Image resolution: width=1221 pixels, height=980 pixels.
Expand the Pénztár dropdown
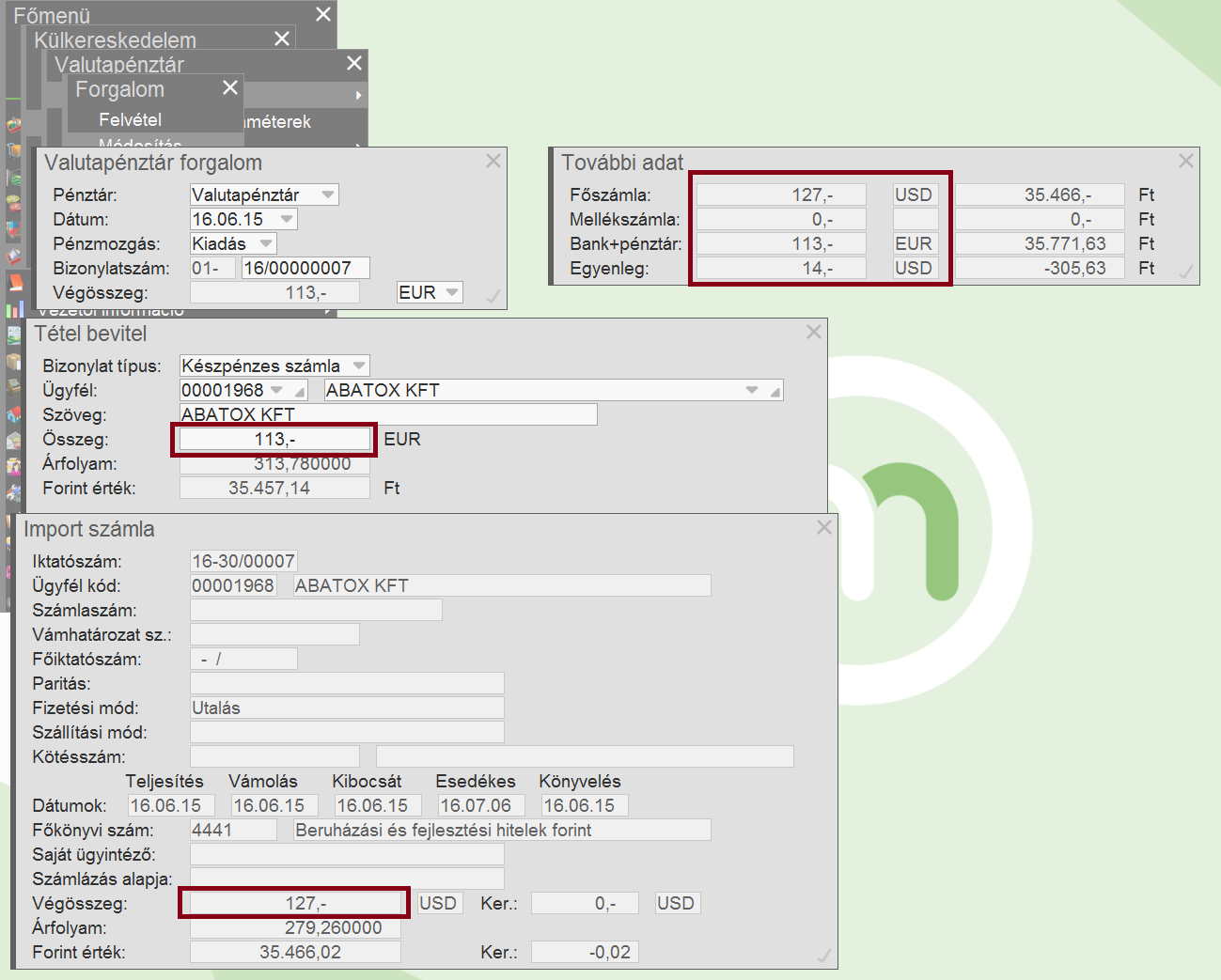point(328,194)
